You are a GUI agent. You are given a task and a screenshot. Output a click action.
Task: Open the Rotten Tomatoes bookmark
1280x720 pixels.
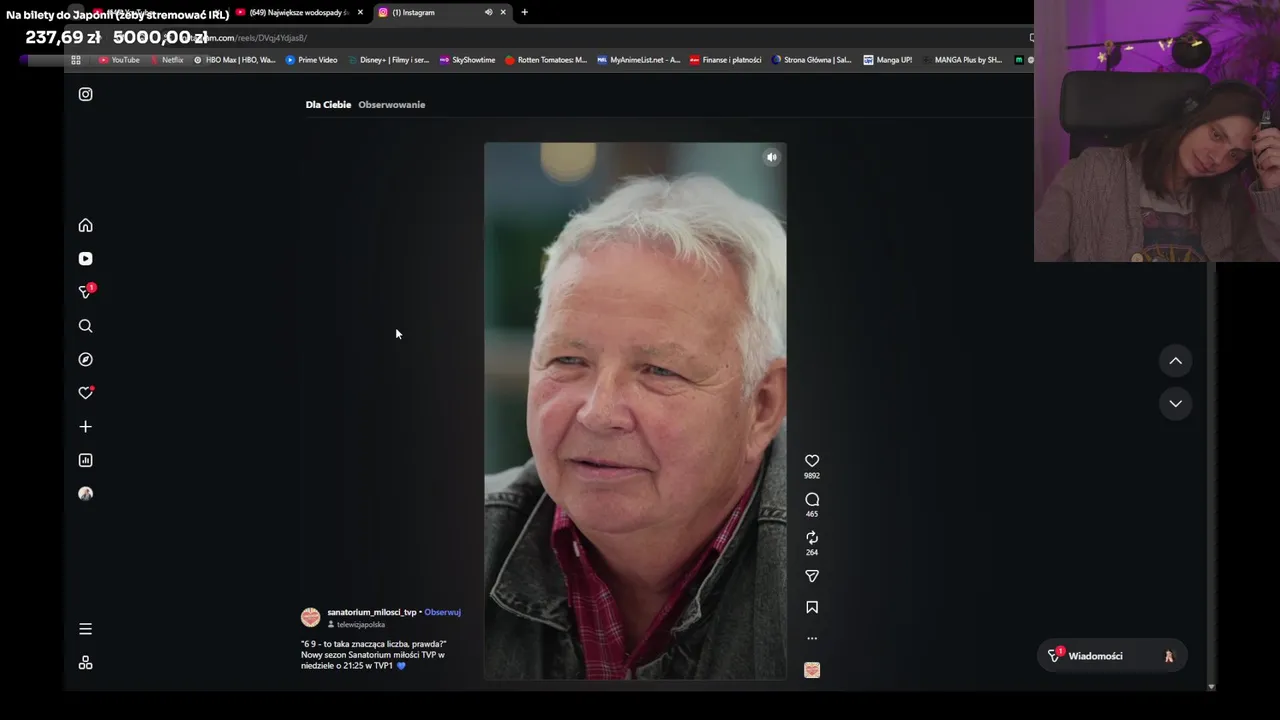point(546,60)
